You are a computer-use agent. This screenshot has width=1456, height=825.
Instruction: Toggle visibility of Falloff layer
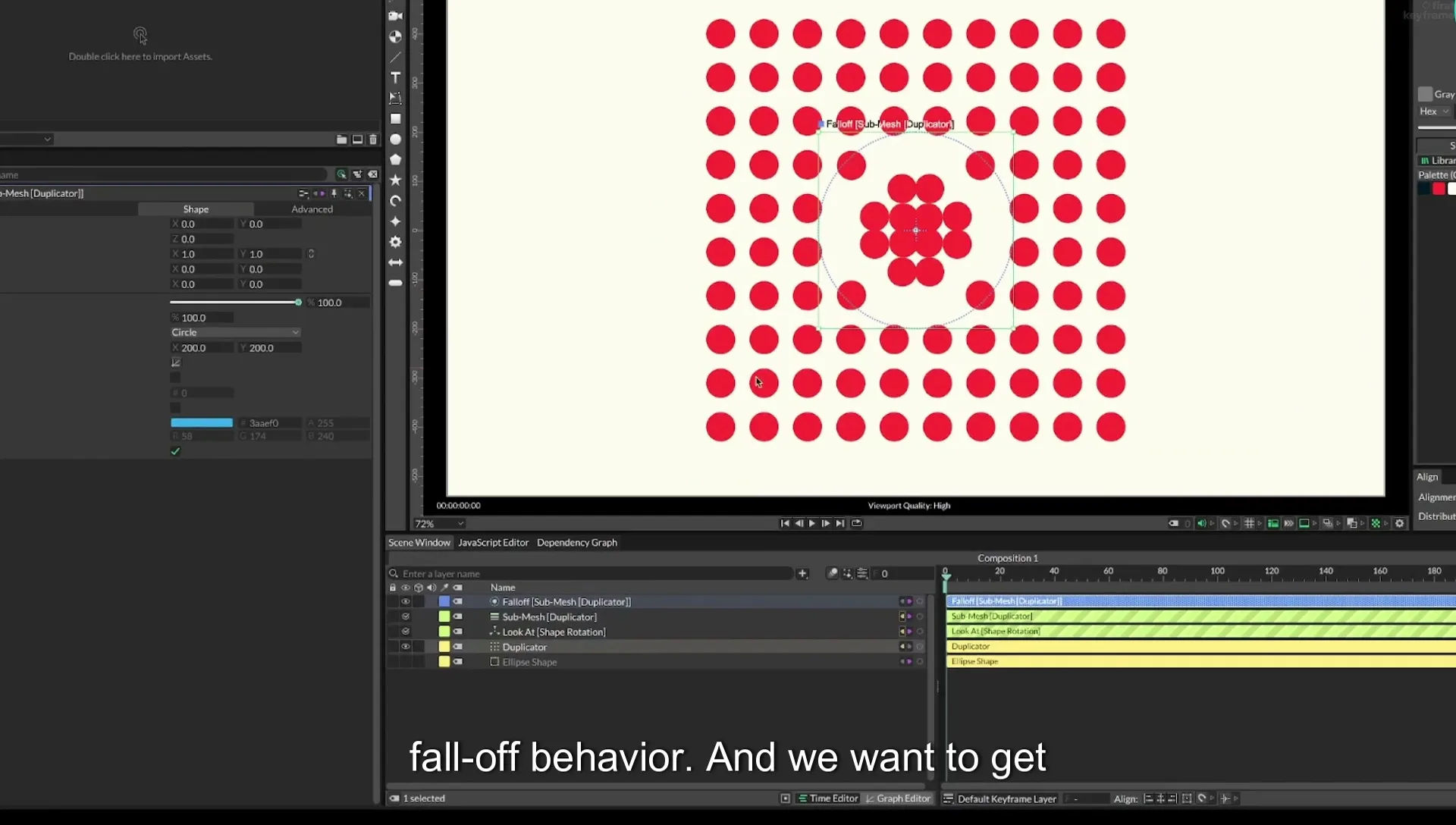[x=406, y=602]
